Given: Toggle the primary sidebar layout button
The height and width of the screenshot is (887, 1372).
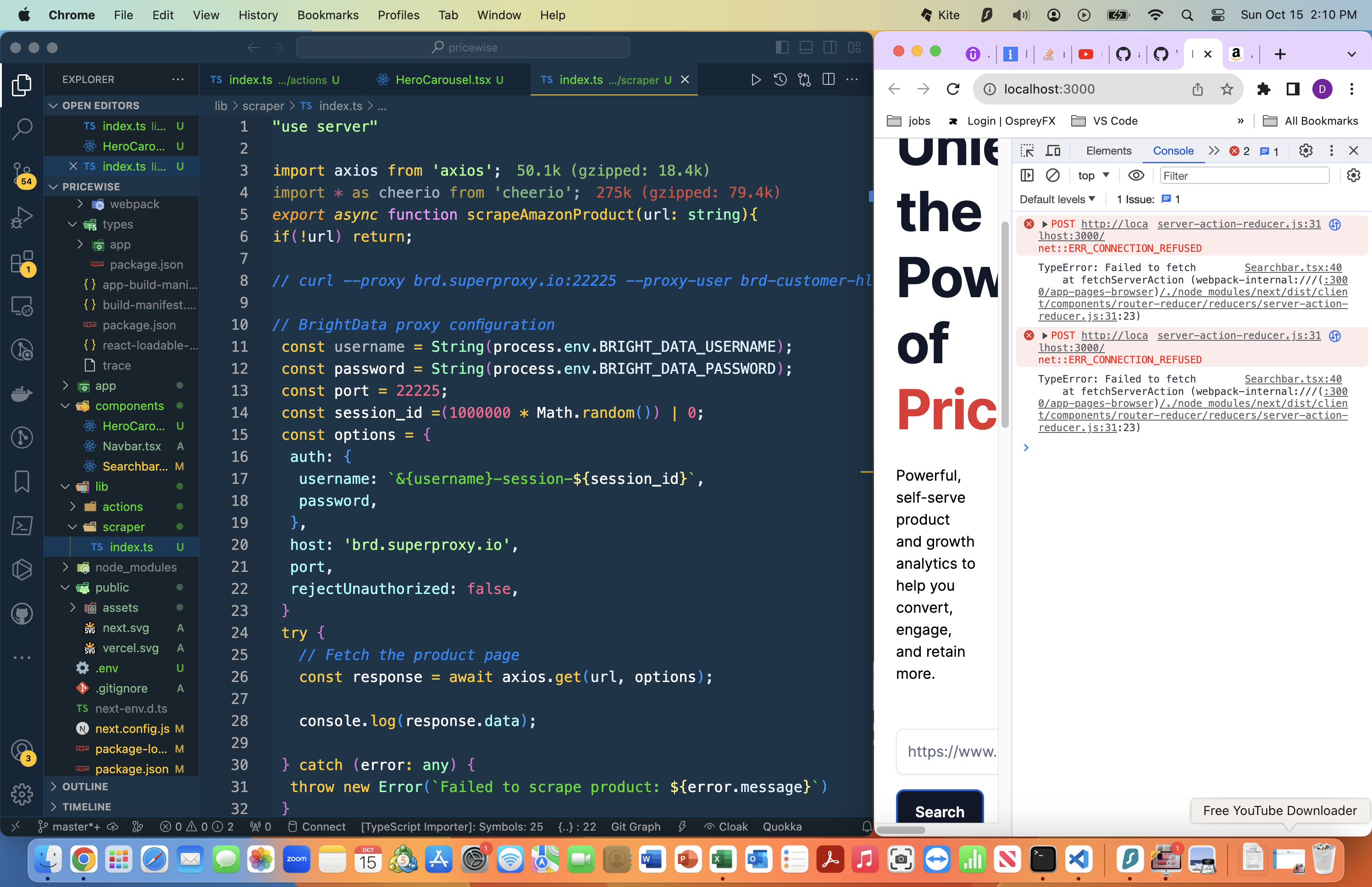Looking at the screenshot, I should tap(782, 48).
